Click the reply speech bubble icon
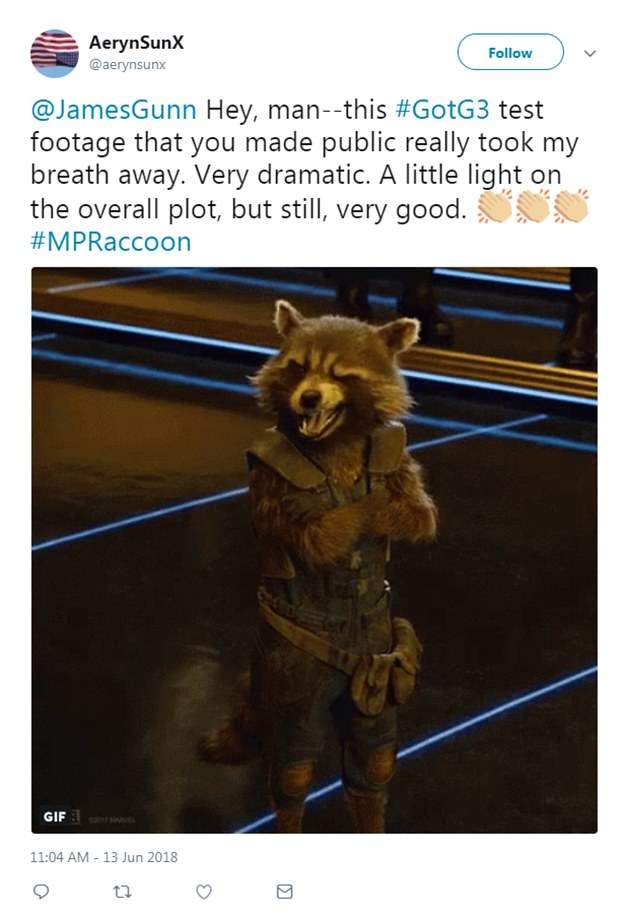Viewport: 629px width, 919px height. pos(40,891)
